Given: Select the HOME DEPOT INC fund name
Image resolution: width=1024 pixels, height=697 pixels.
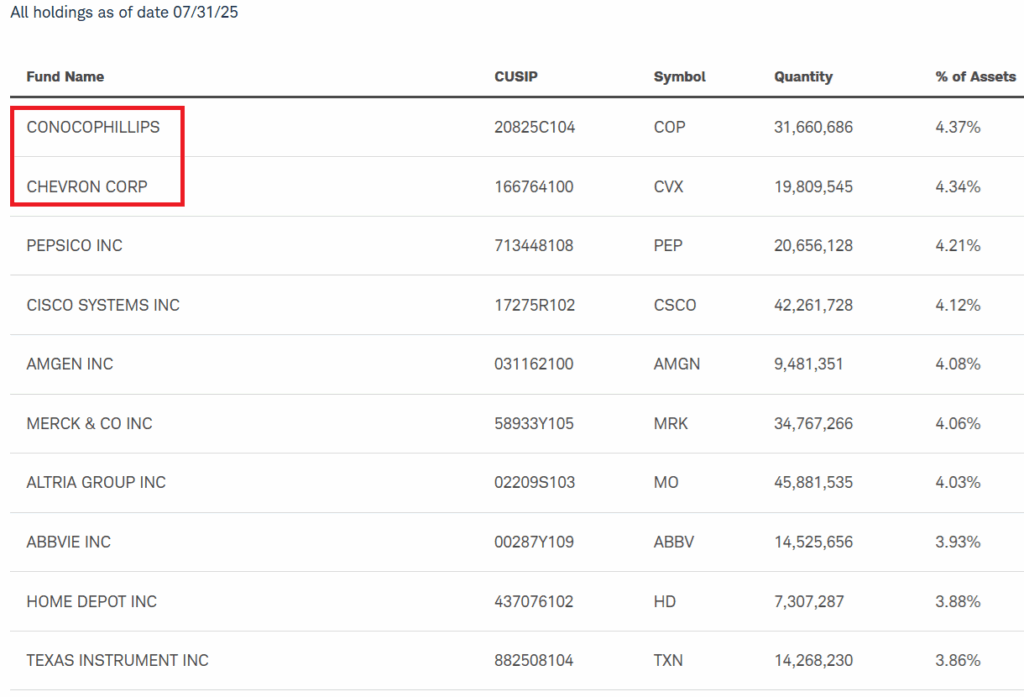Looking at the screenshot, I should (91, 601).
